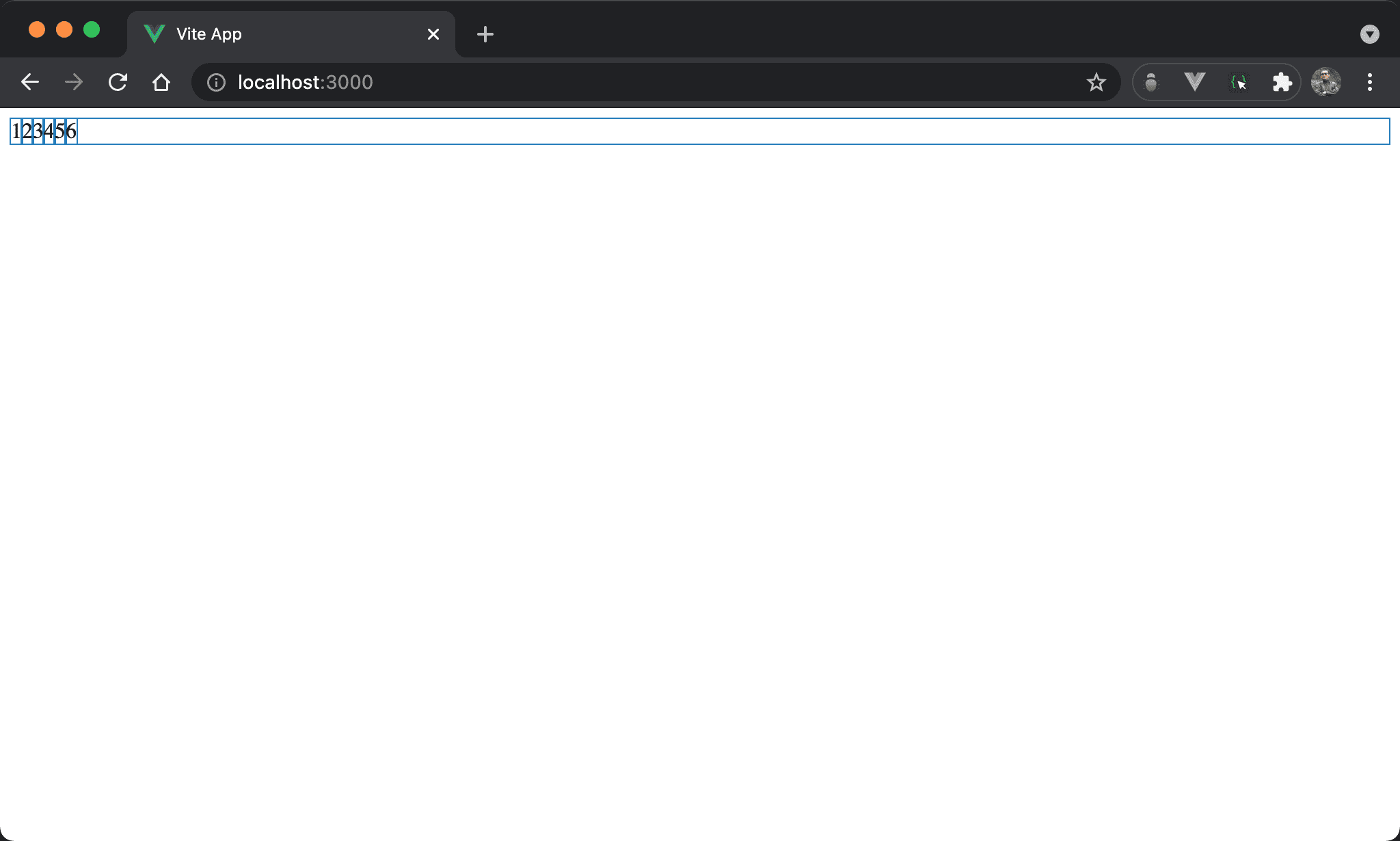Click the forward navigation arrow
The image size is (1400, 841).
point(73,82)
